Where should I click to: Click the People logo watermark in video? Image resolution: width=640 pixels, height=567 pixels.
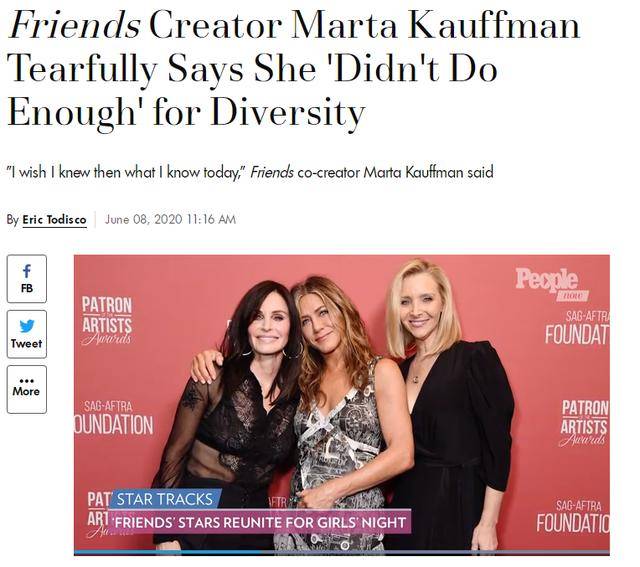[551, 284]
